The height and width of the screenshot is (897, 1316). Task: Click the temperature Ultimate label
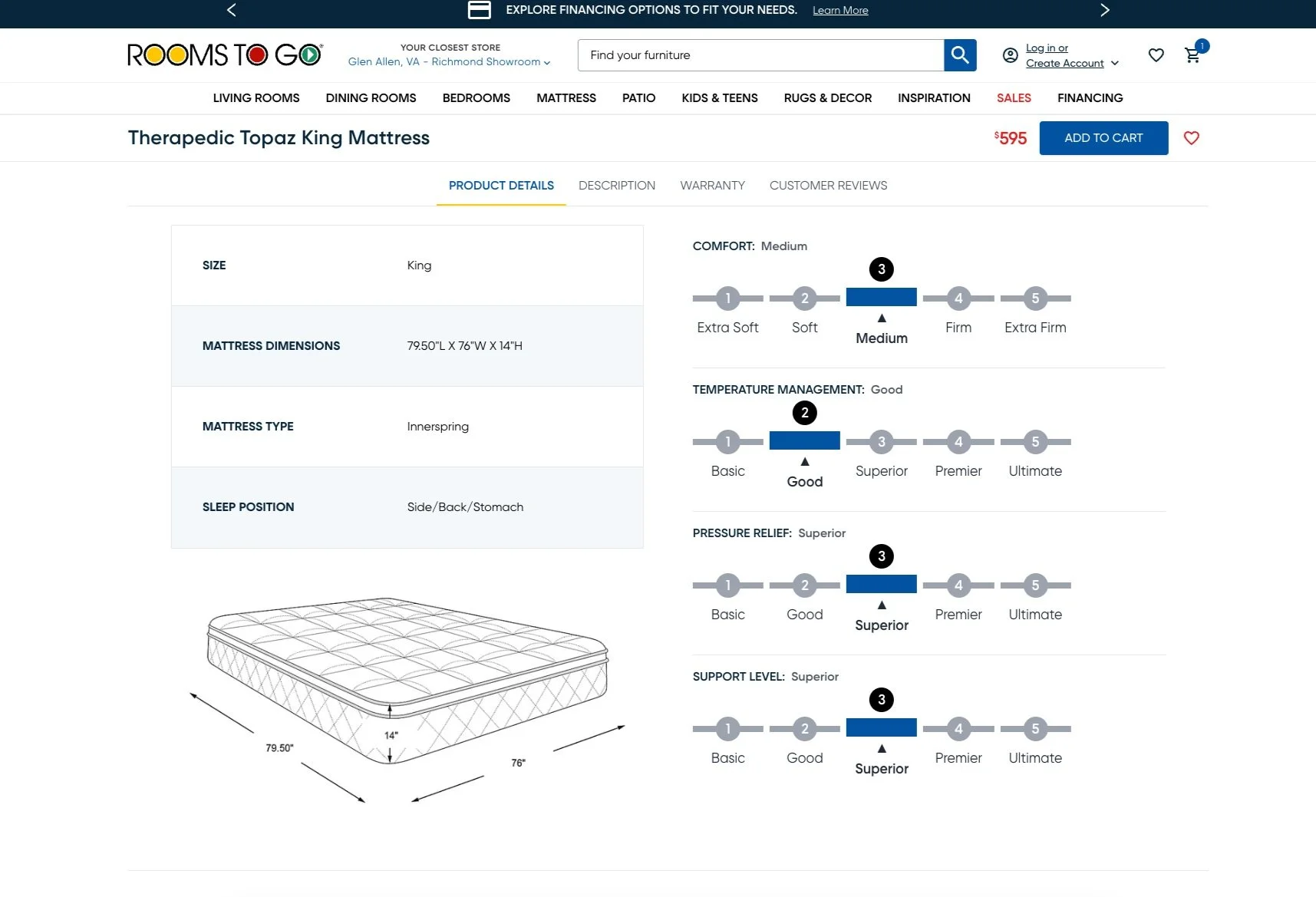point(1035,471)
